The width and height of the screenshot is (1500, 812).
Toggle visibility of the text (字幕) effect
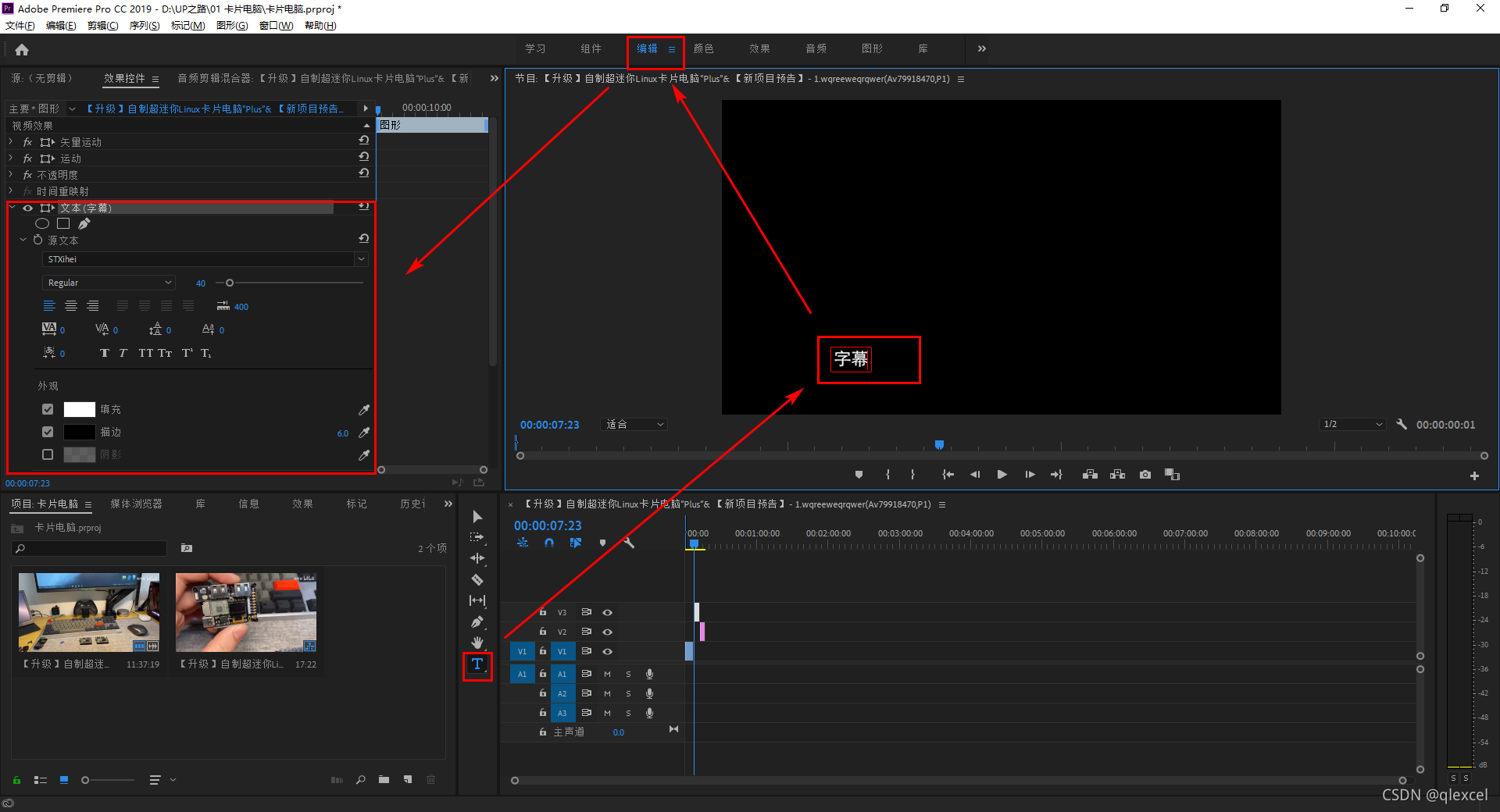click(27, 208)
